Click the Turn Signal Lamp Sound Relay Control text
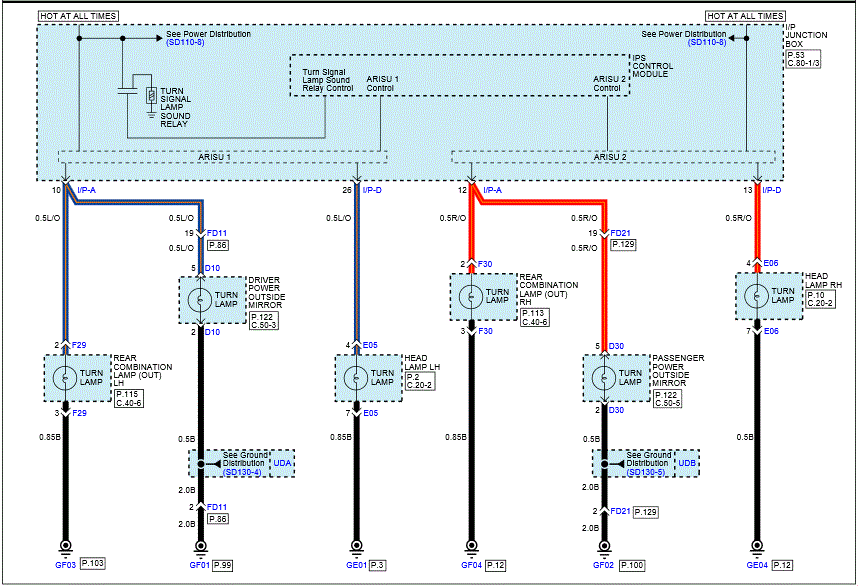858x586 pixels. [x=328, y=80]
